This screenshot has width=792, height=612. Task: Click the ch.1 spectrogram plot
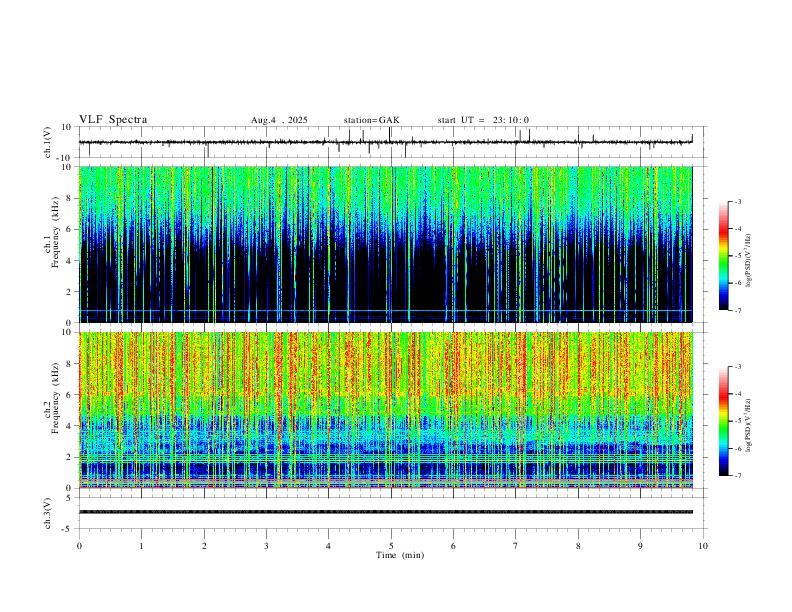click(x=386, y=244)
